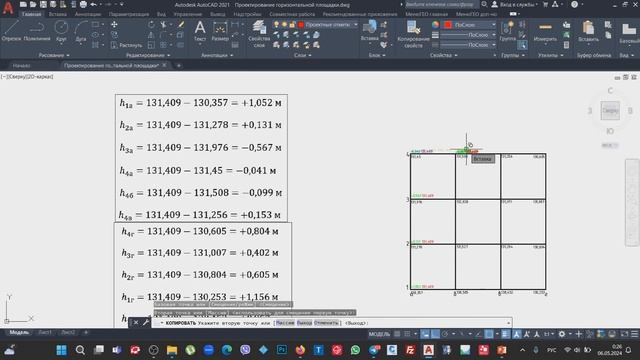Click the Stretch (Растянуть) tool
This screenshot has height=360, width=640.
(x=127, y=45)
